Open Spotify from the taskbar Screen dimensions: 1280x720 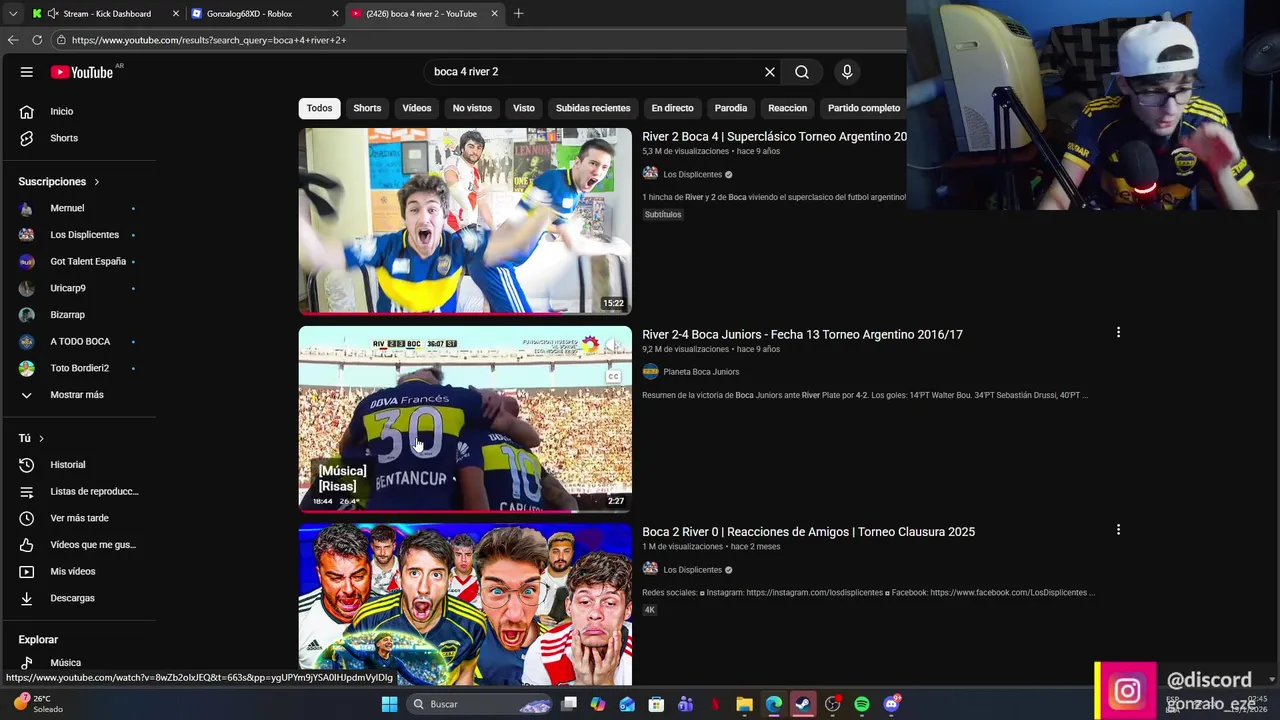point(861,704)
